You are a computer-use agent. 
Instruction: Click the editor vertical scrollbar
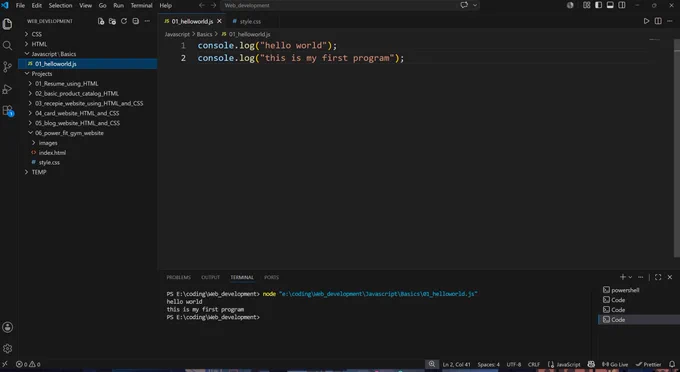[x=677, y=147]
